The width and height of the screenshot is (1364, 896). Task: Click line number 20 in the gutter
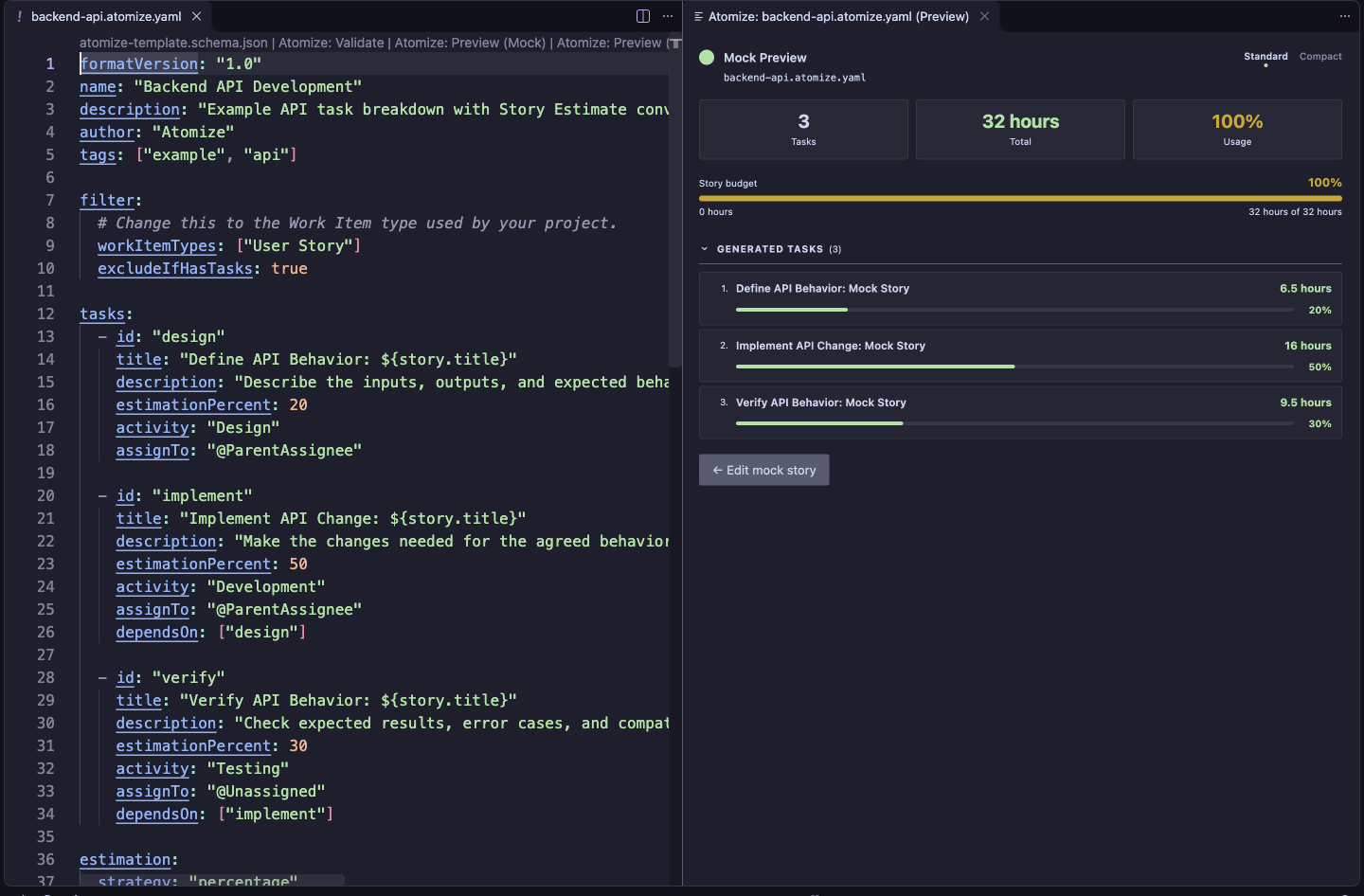[45, 495]
